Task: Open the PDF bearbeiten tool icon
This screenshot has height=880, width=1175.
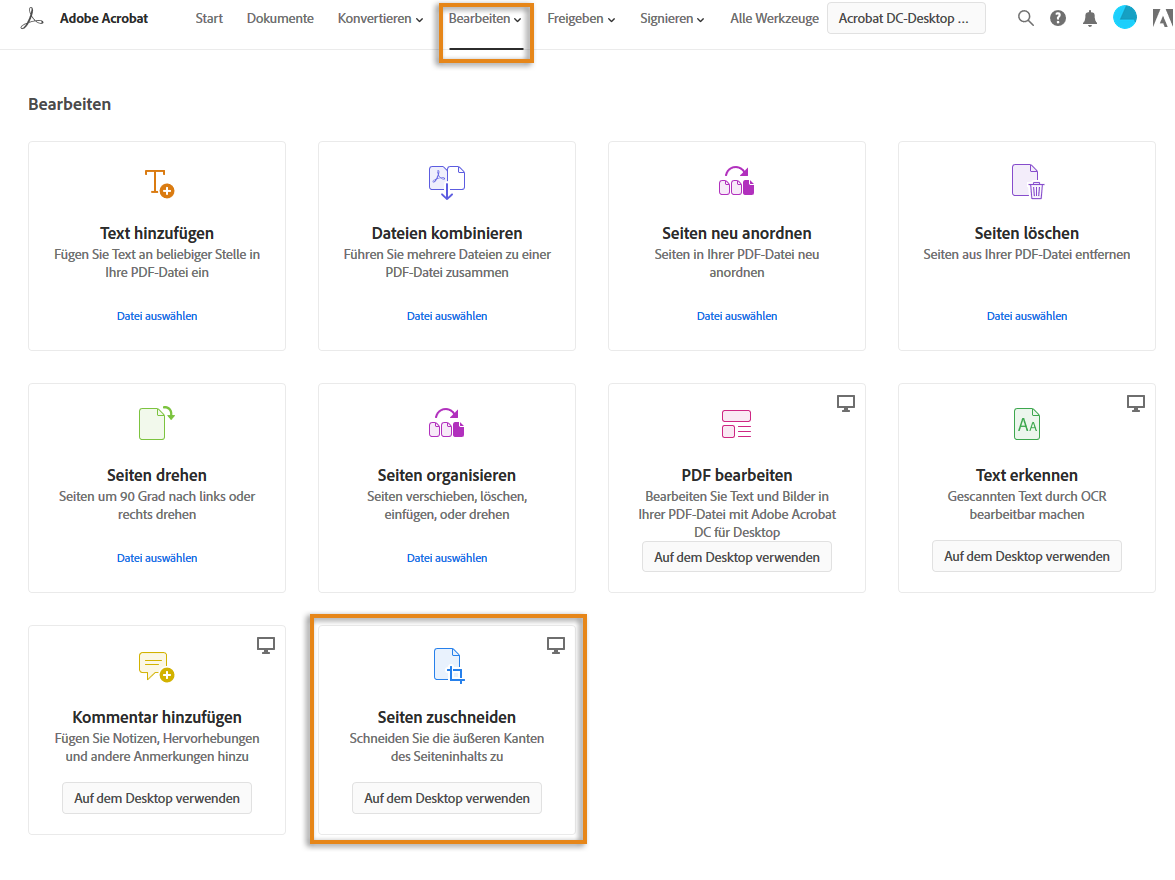Action: click(x=736, y=424)
